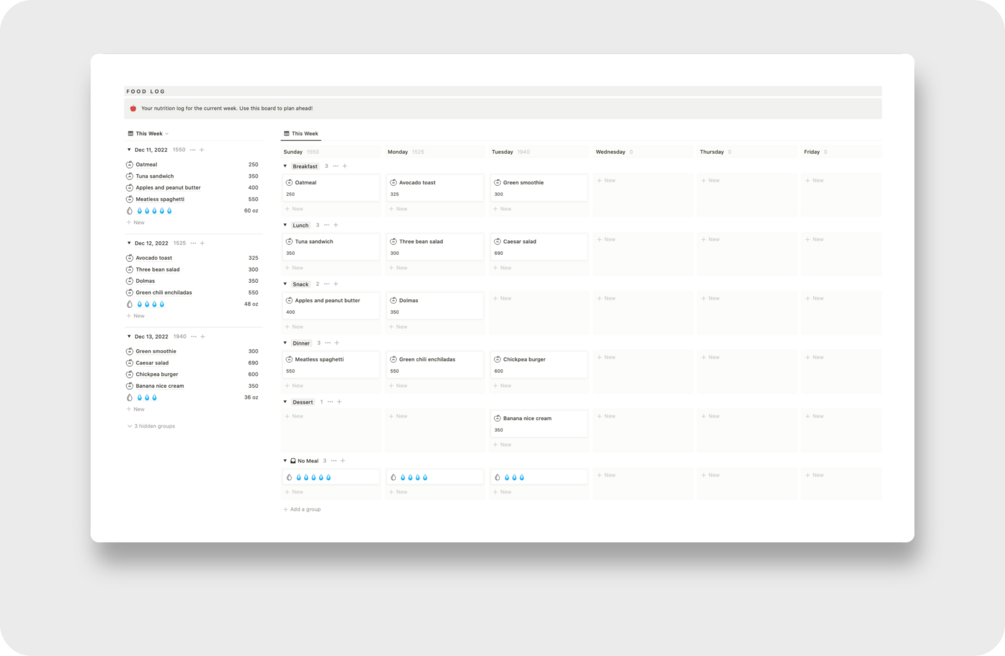1005x656 pixels.
Task: Click New in Friday's Dinner cell
Action: pyautogui.click(x=814, y=357)
